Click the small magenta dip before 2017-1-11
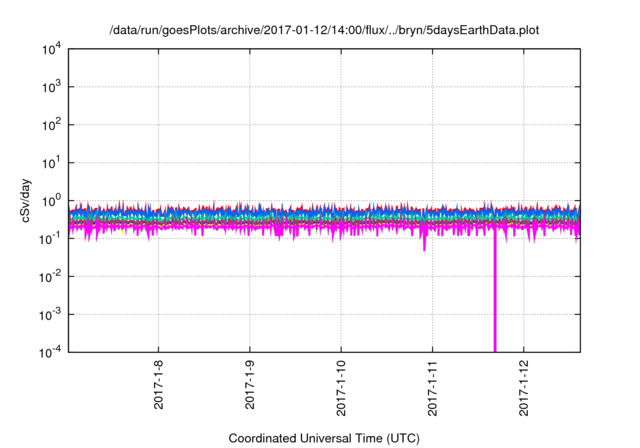Viewport: 640px width, 448px height. tap(424, 243)
